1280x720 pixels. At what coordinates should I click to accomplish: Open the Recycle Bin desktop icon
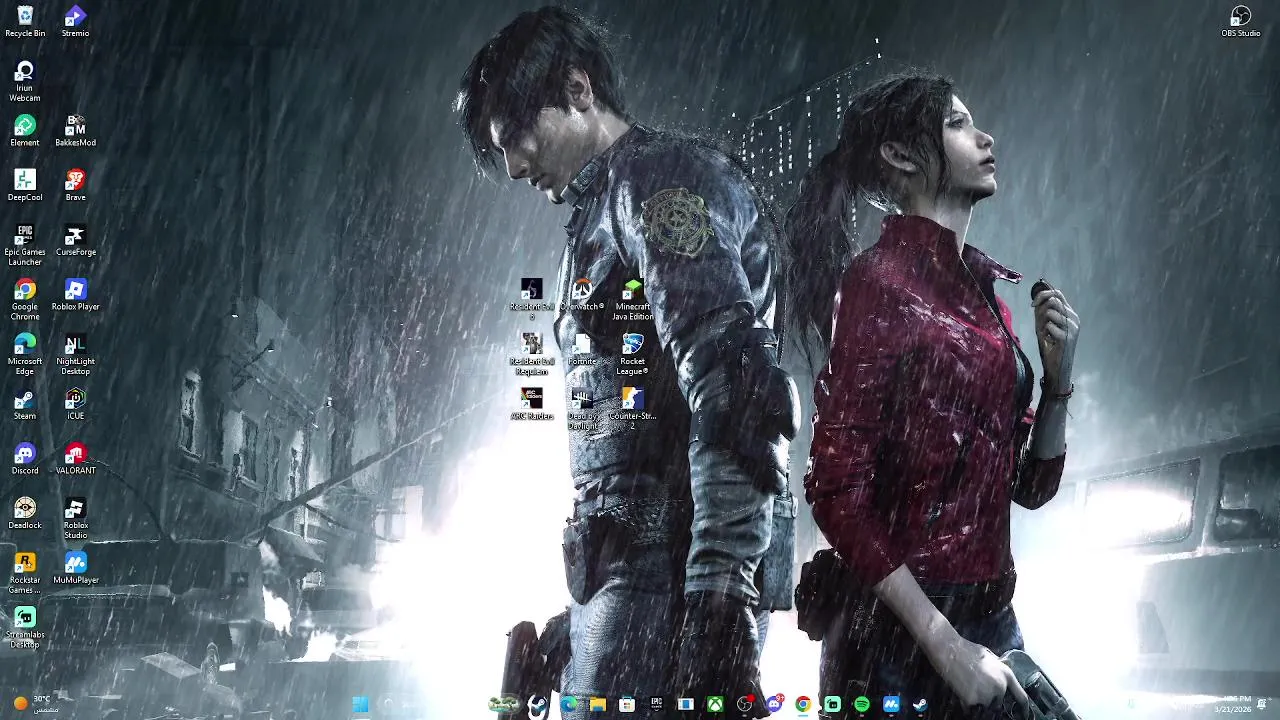pos(25,22)
